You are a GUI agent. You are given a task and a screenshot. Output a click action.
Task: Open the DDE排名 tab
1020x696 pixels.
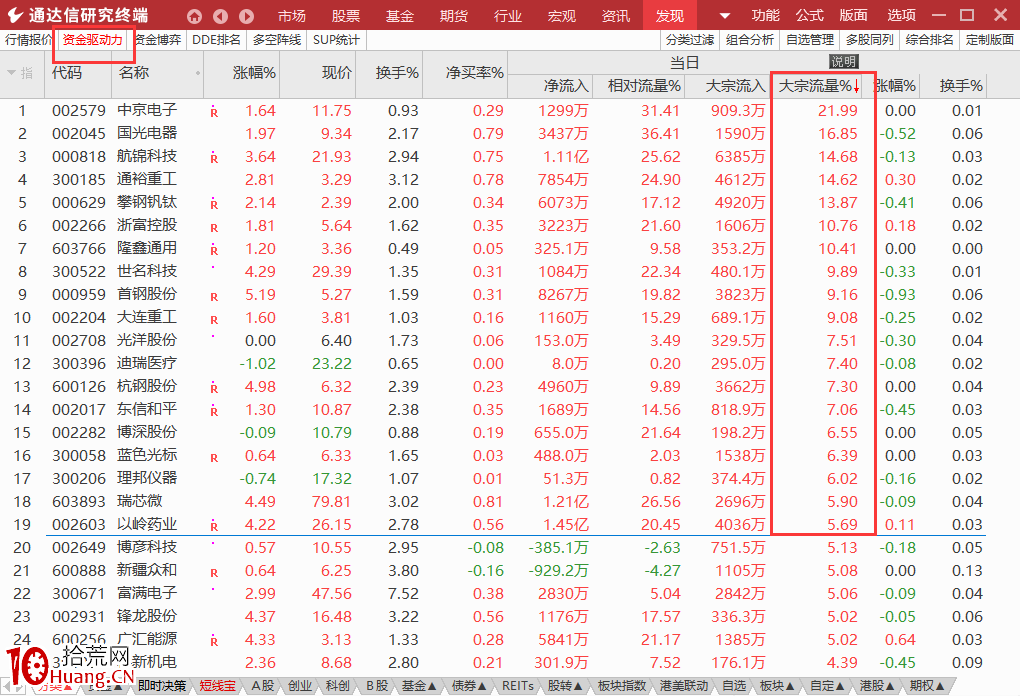(216, 40)
